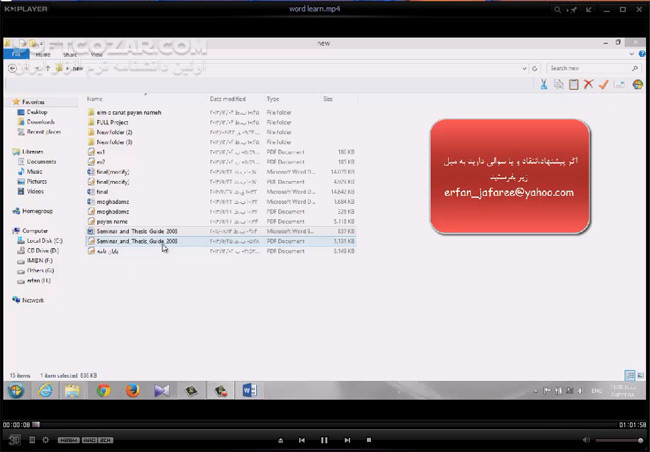Go to the previous track
This screenshot has height=452, width=650.
point(302,440)
